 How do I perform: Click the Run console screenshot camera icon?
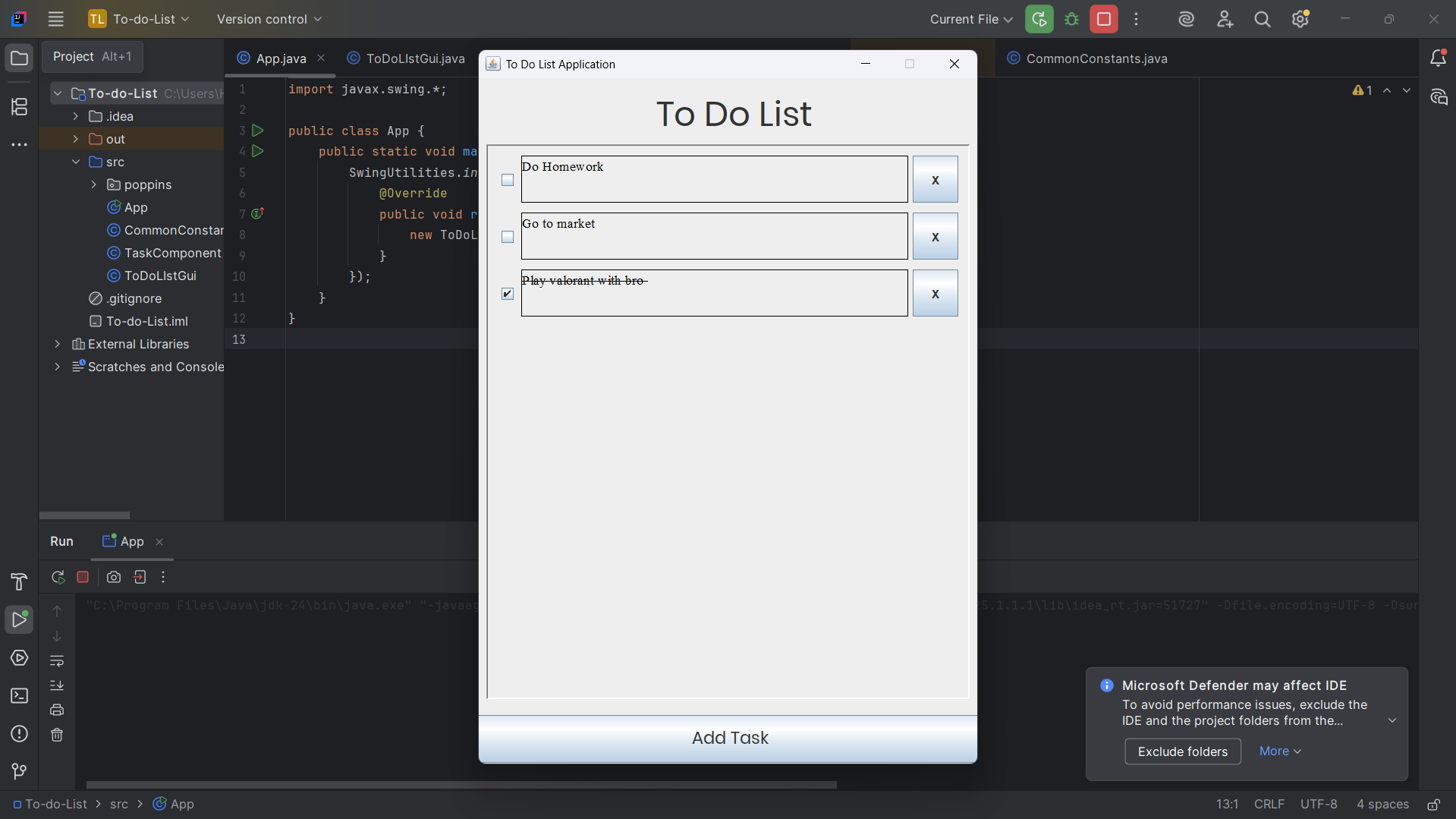click(x=114, y=578)
